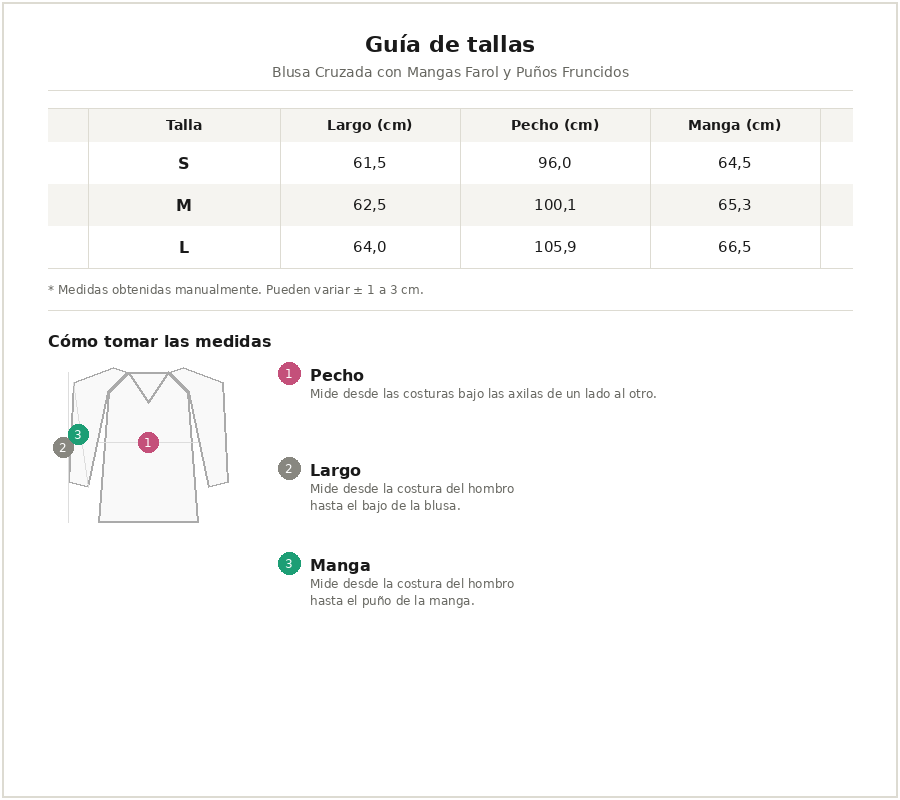Select size M row label

[184, 205]
